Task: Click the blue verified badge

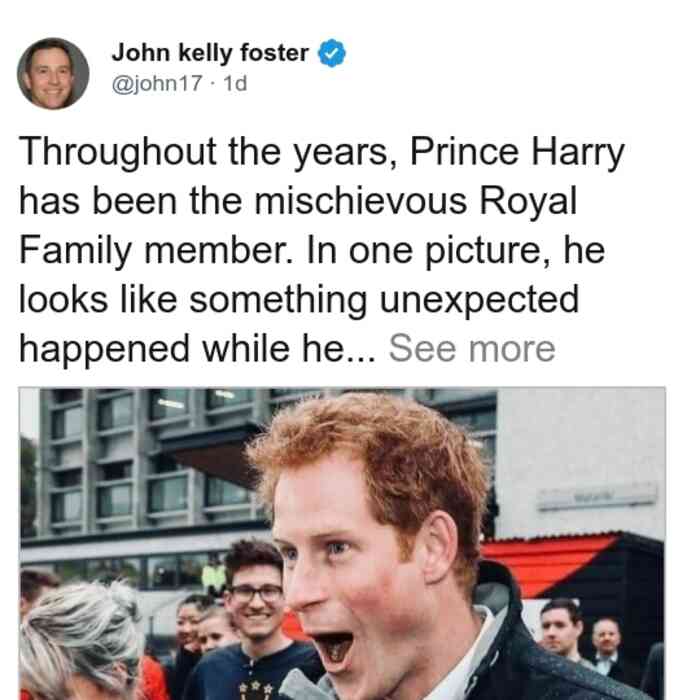Action: pos(331,53)
